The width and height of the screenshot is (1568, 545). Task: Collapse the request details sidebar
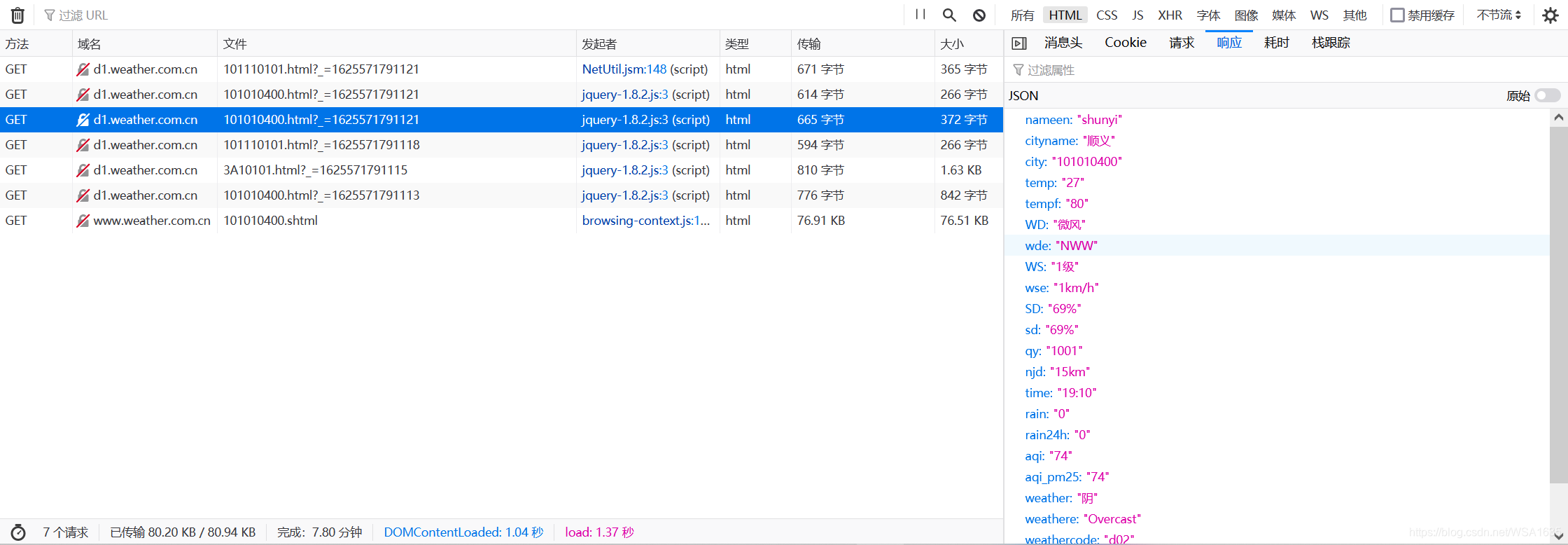tap(1019, 43)
